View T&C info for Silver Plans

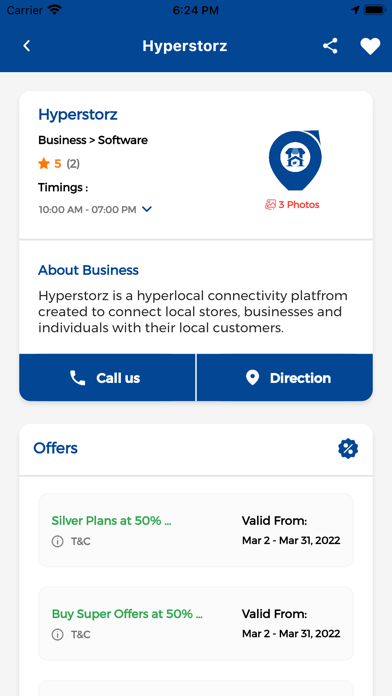click(x=71, y=542)
